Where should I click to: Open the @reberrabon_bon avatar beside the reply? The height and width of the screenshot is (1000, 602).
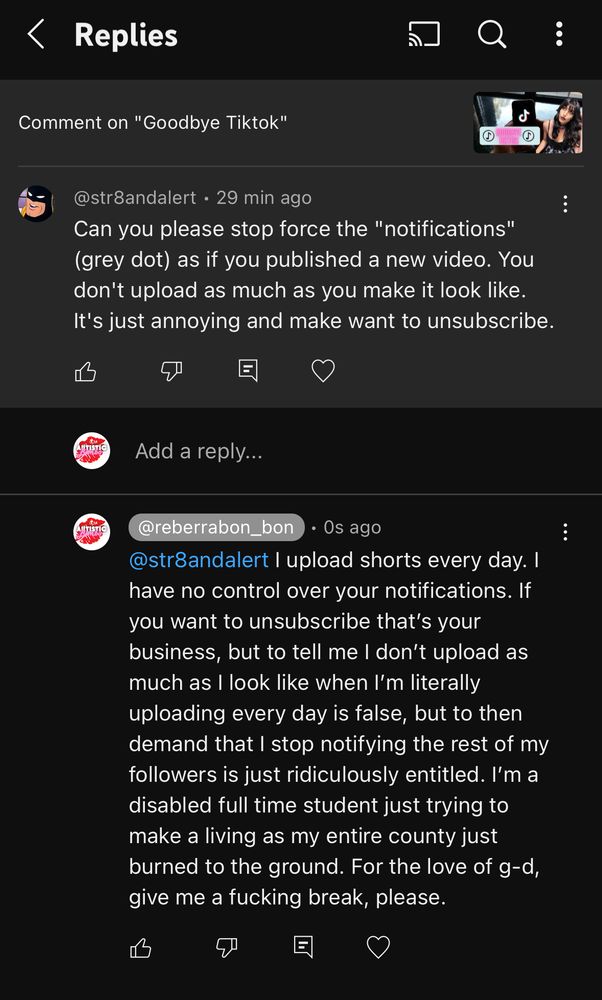click(92, 531)
